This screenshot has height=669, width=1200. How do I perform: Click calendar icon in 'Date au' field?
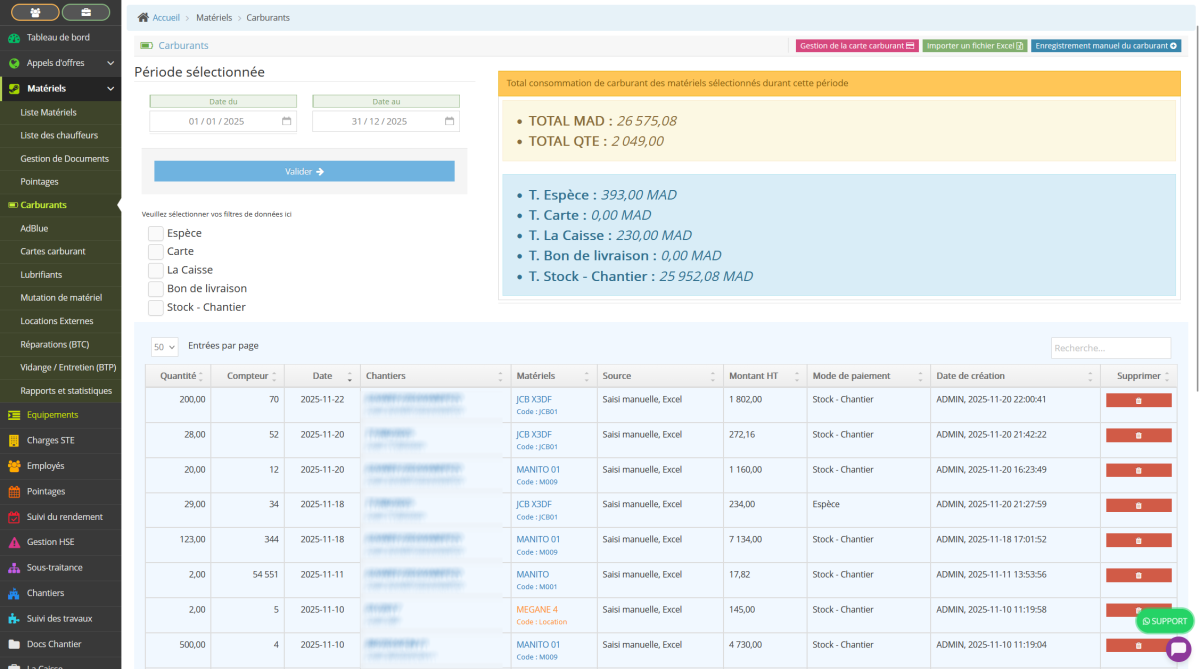tap(449, 121)
